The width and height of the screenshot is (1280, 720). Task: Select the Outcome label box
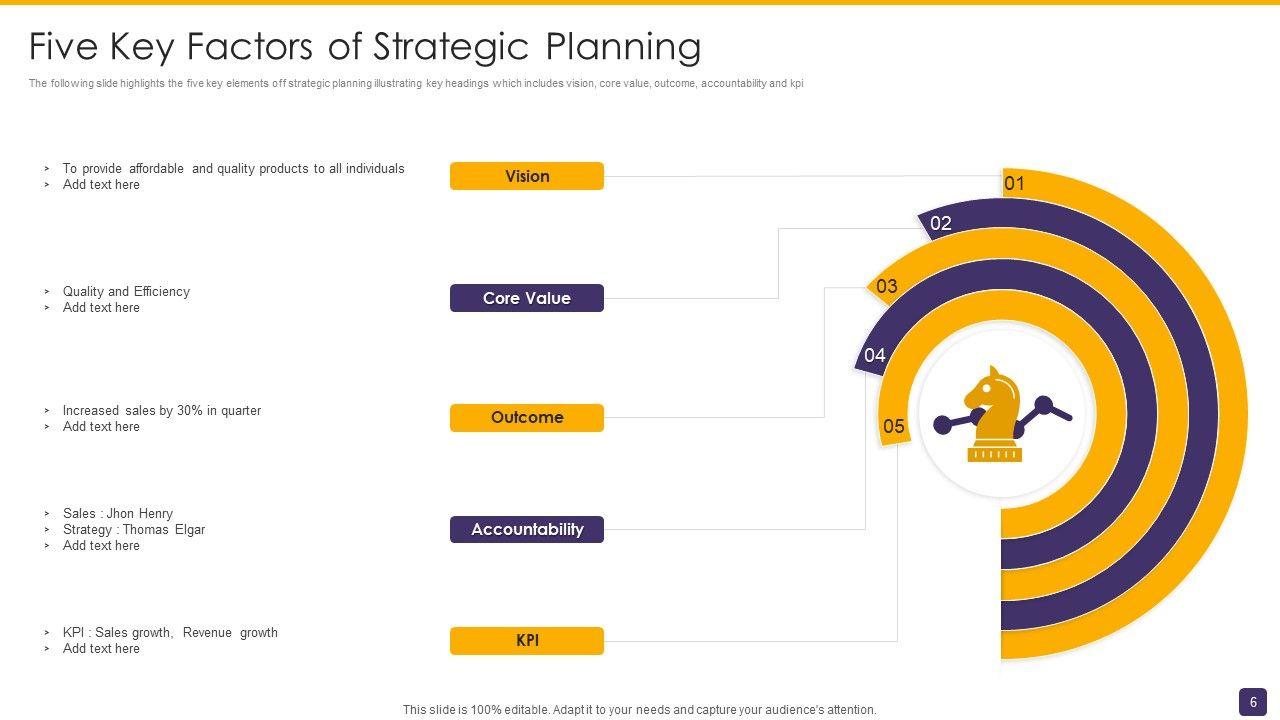527,418
